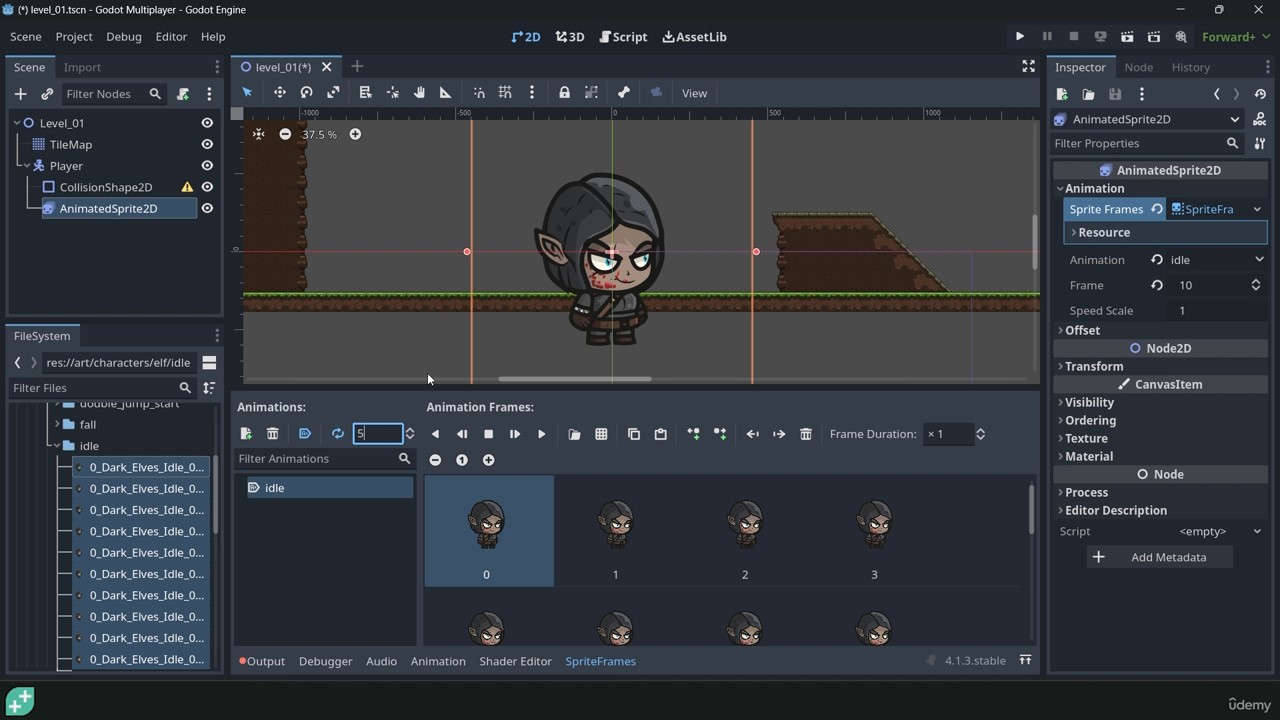Image resolution: width=1280 pixels, height=720 pixels.
Task: Toggle Grid Snapping in the toolbar
Action: pyautogui.click(x=505, y=93)
